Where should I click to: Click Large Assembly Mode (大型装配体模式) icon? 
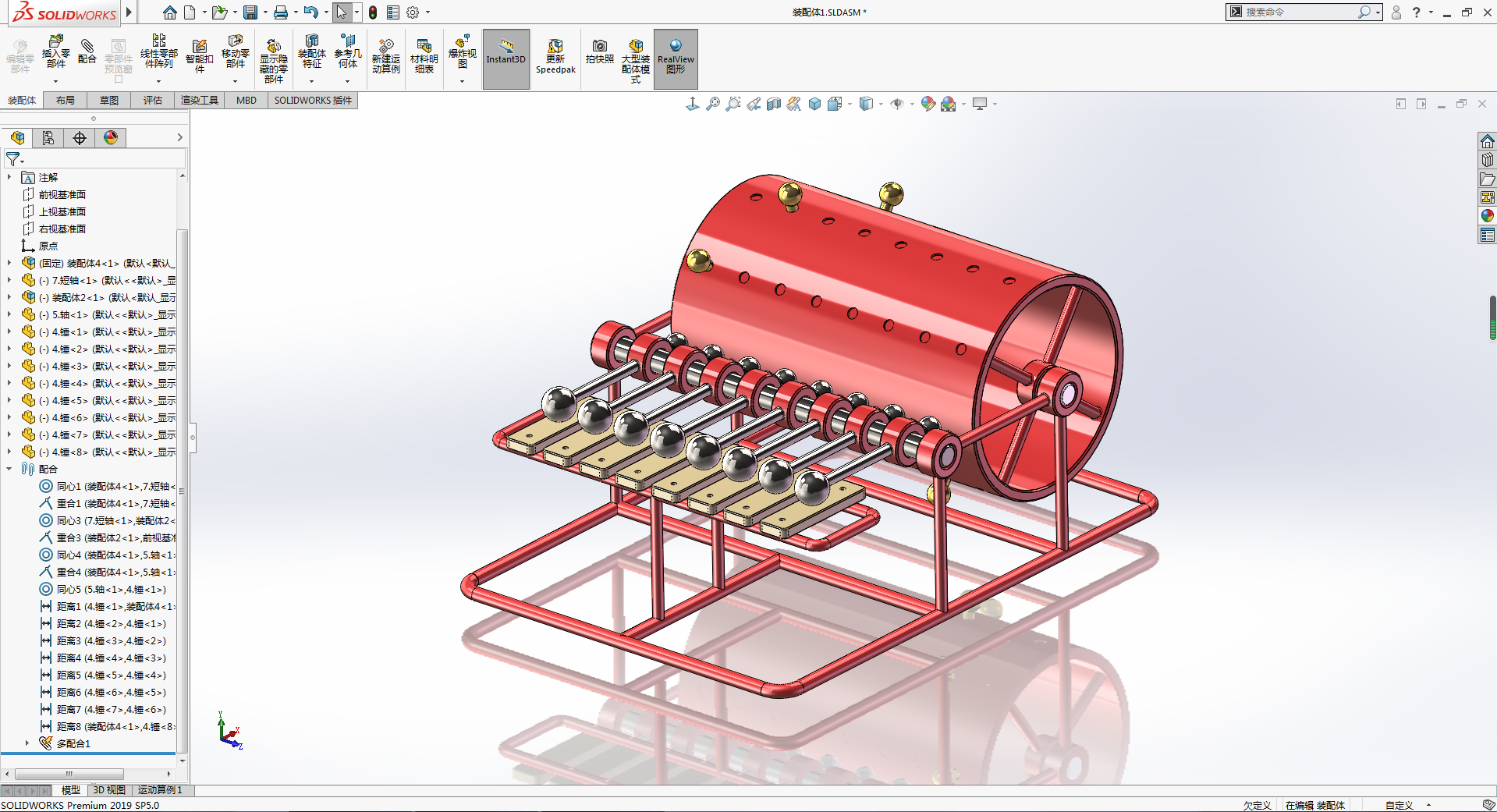point(636,61)
